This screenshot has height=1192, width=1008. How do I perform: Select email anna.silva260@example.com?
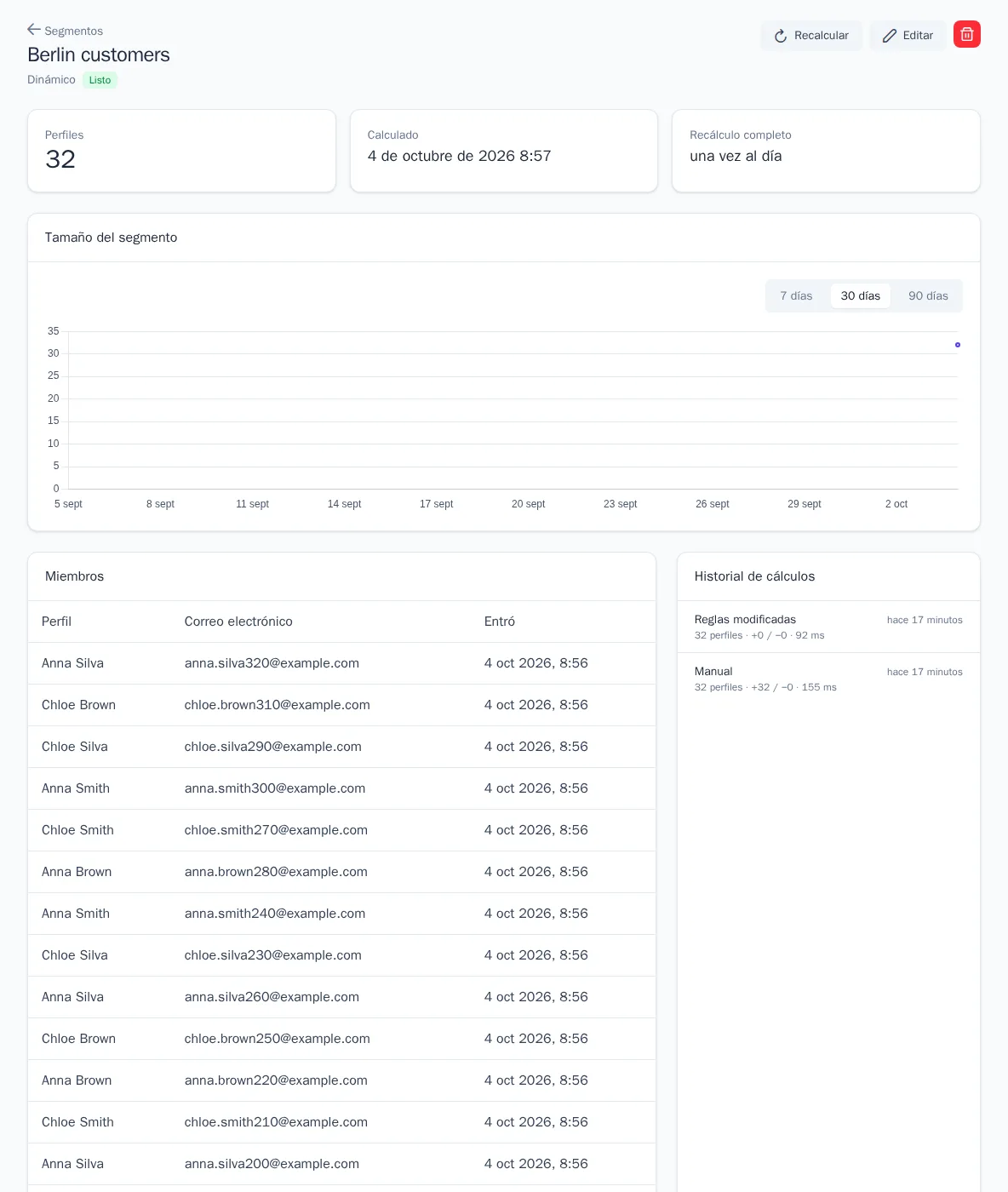[272, 997]
